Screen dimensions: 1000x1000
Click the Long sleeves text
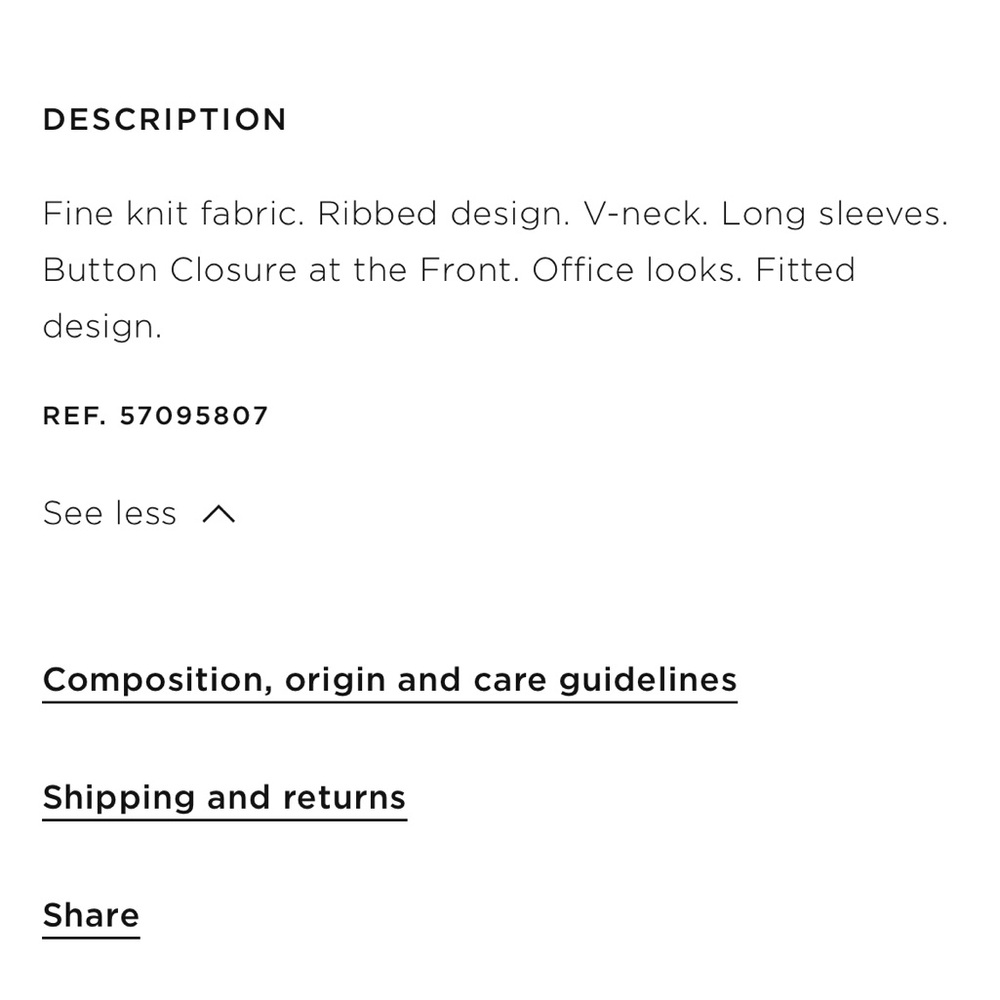point(834,213)
